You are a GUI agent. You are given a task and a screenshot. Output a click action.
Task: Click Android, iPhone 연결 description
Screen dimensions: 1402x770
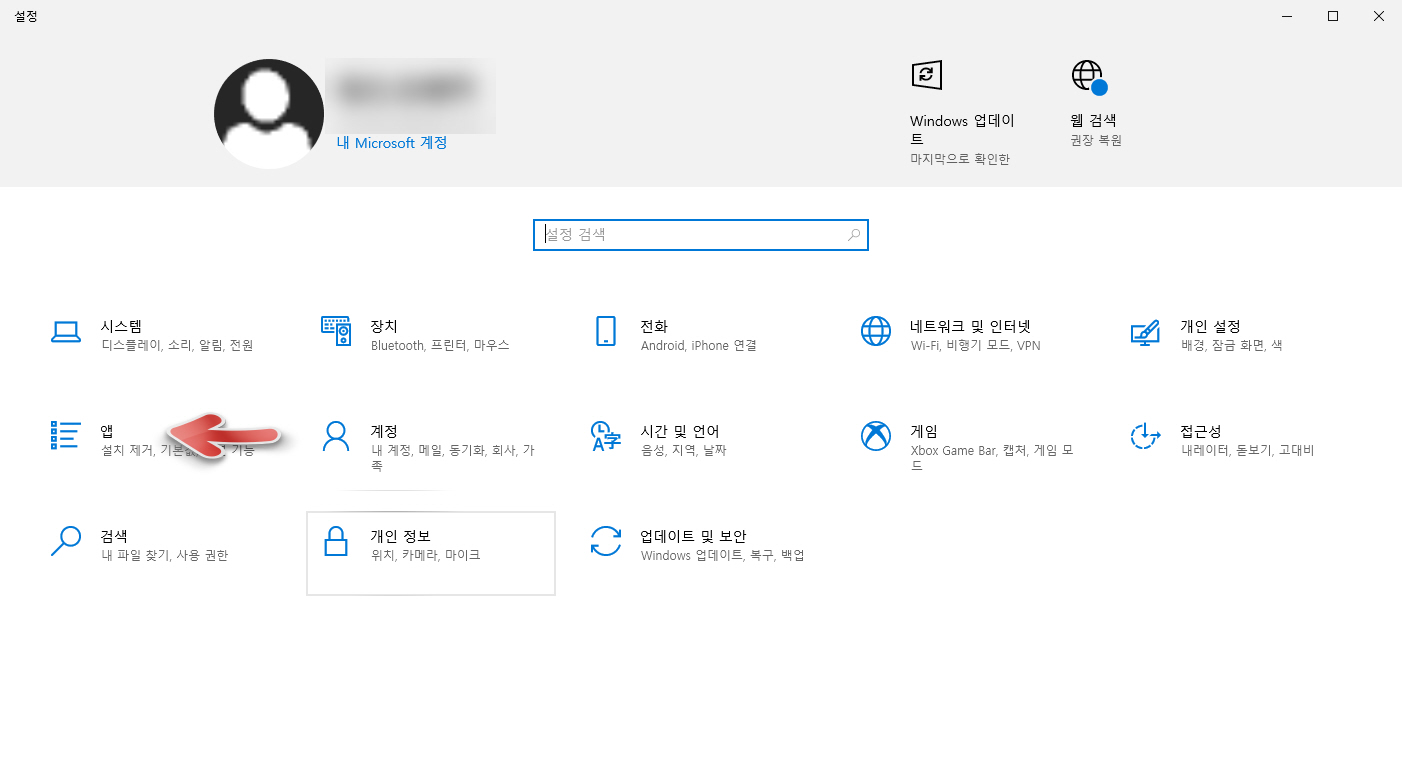tap(699, 345)
